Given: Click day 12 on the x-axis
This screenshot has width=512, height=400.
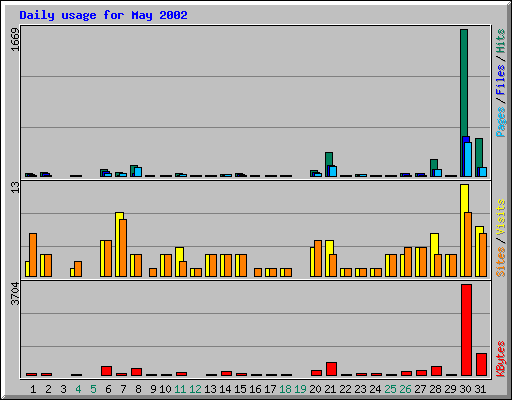Looking at the screenshot, I should (x=195, y=389).
